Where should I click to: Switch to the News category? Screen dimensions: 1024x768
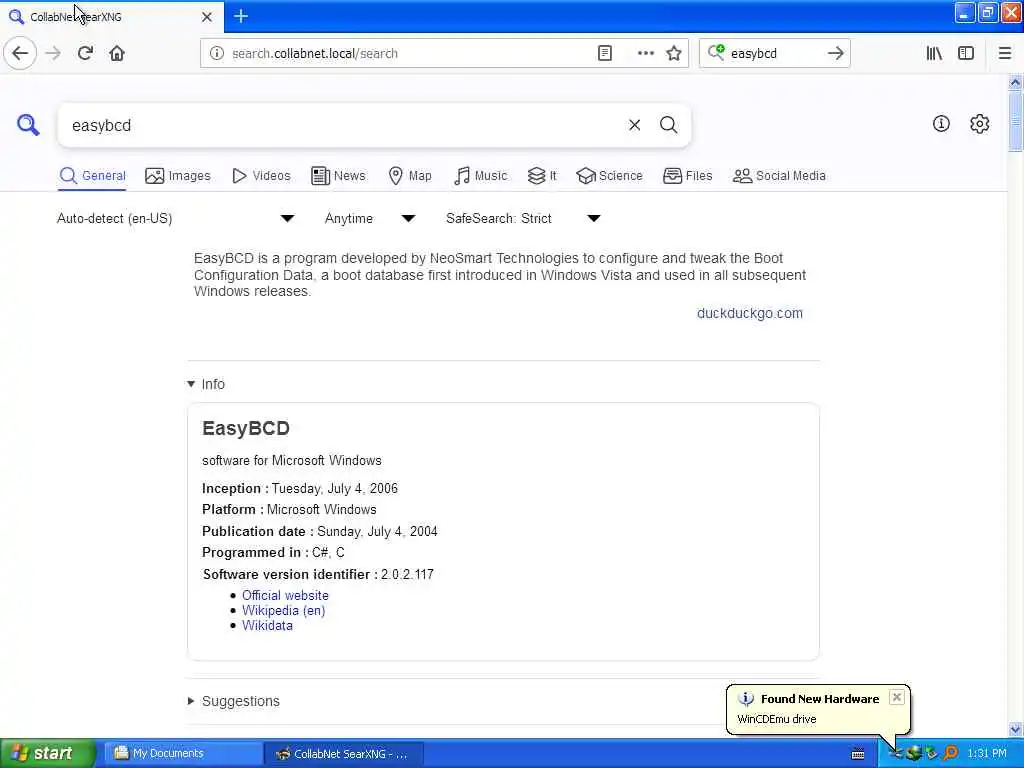pyautogui.click(x=338, y=176)
